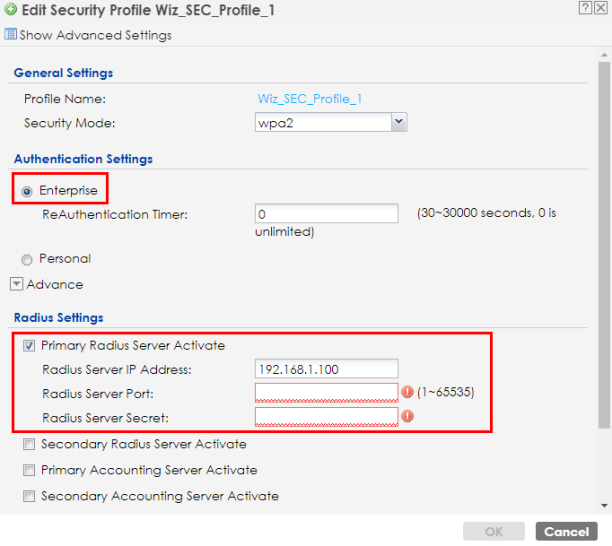
Task: Uncheck Primary Radius Server Activate
Action: tap(29, 346)
